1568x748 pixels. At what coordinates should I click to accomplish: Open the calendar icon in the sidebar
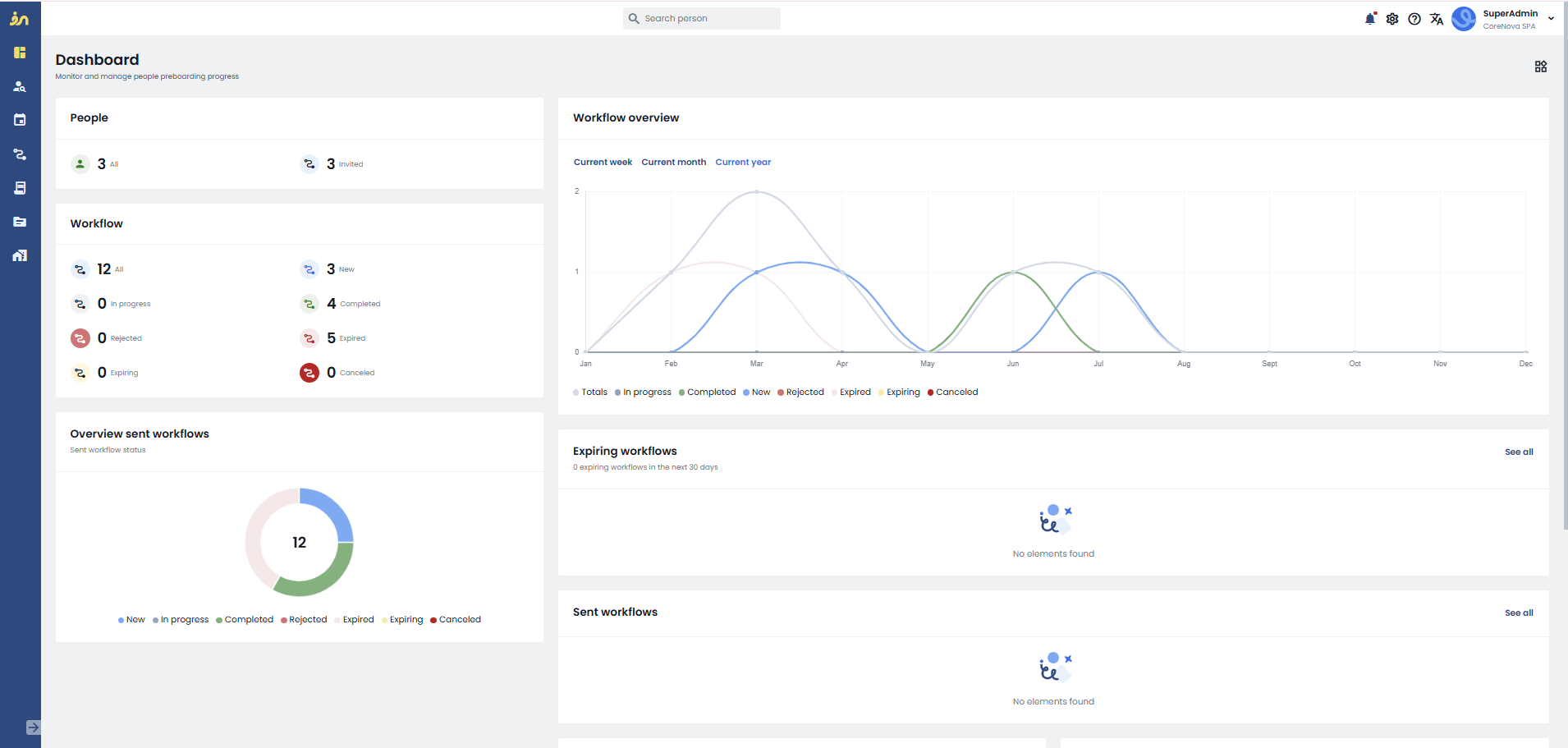(20, 120)
